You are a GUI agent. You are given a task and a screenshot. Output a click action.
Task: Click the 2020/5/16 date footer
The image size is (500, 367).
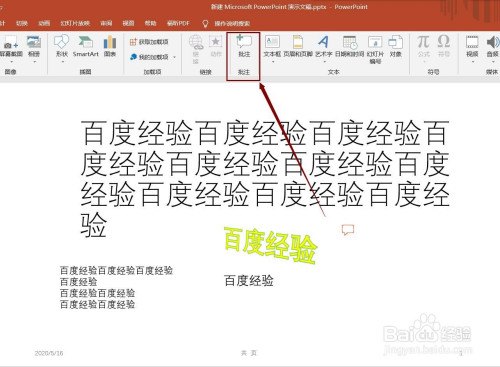49,353
